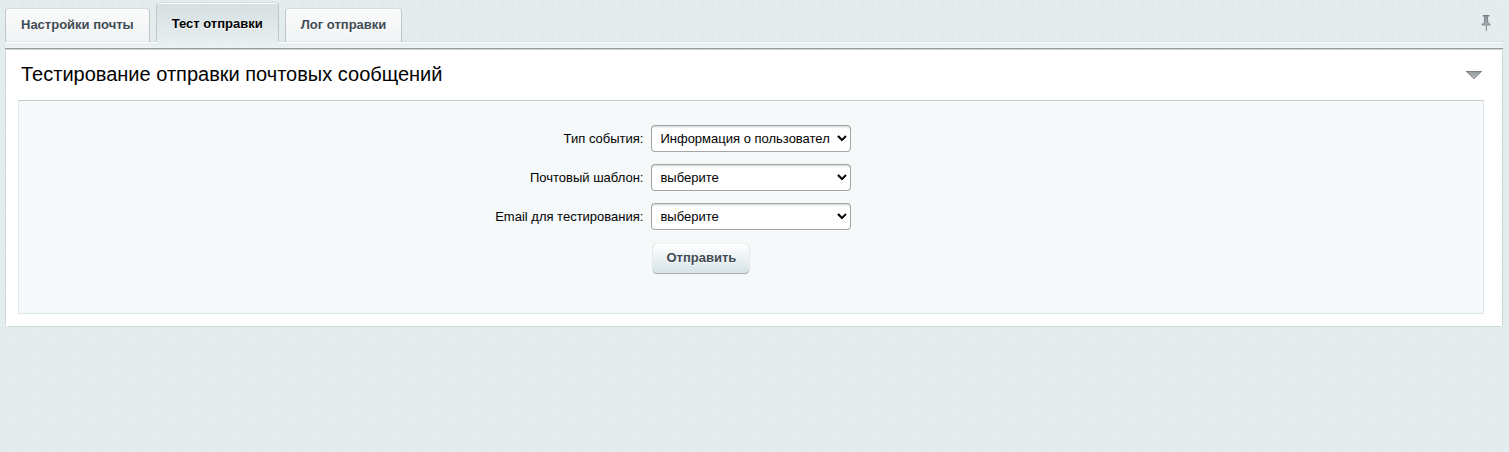Screen dimensions: 1509x452
Task: Click empty form area beside Отправить button
Action: 950,259
